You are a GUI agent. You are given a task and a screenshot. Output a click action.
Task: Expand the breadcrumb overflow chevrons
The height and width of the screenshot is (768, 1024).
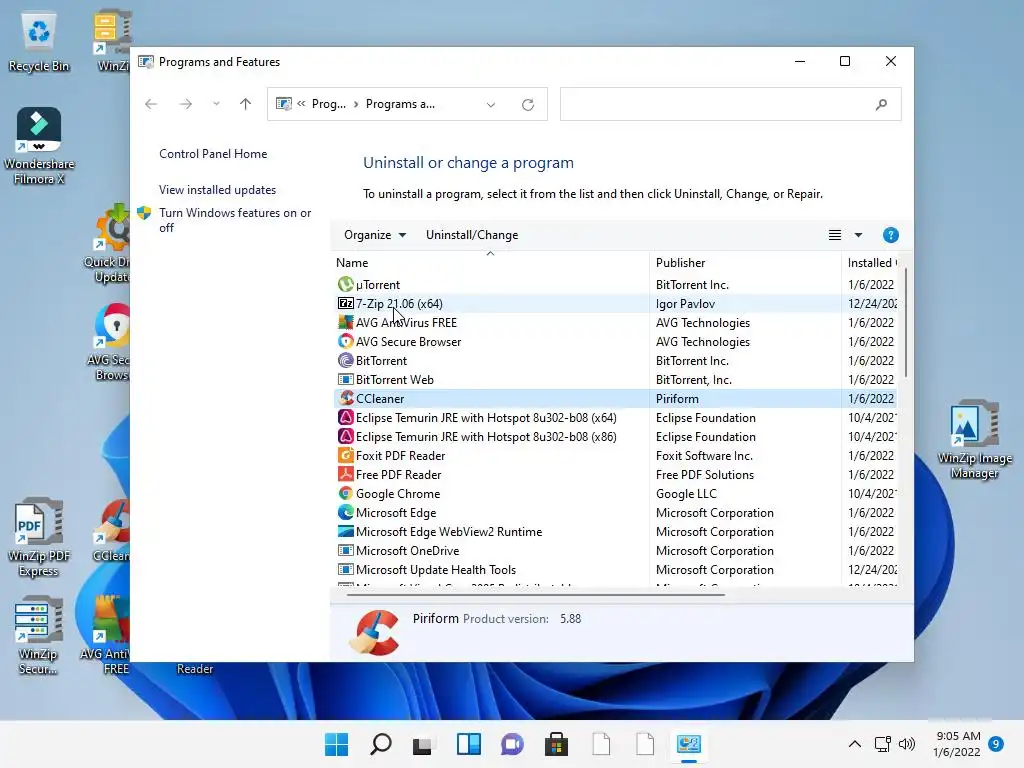pyautogui.click(x=302, y=104)
